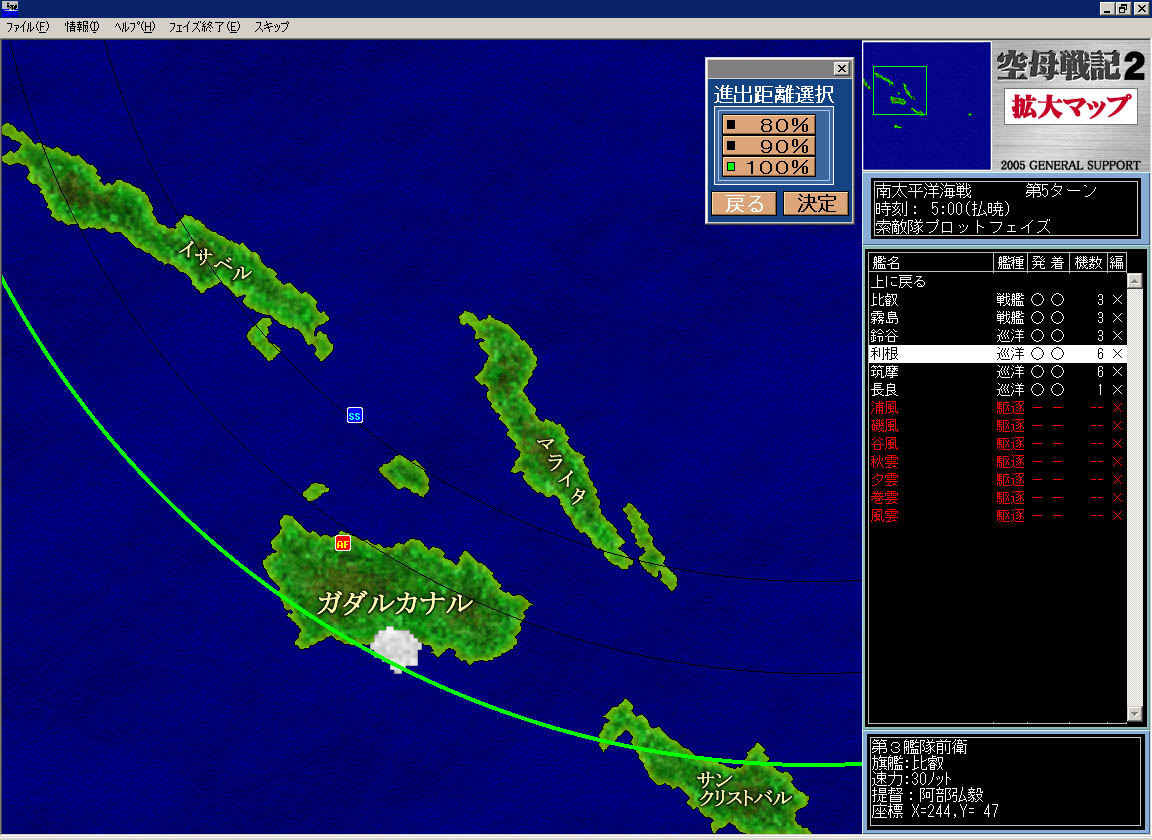Select the highlighted 利根 row
This screenshot has width=1152, height=840.
(998, 353)
